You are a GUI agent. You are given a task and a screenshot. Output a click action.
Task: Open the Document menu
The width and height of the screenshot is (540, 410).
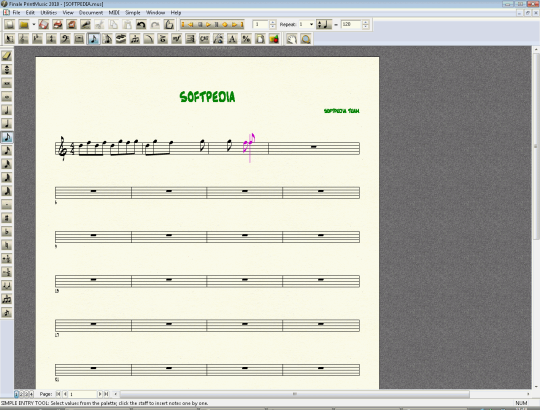[91, 13]
